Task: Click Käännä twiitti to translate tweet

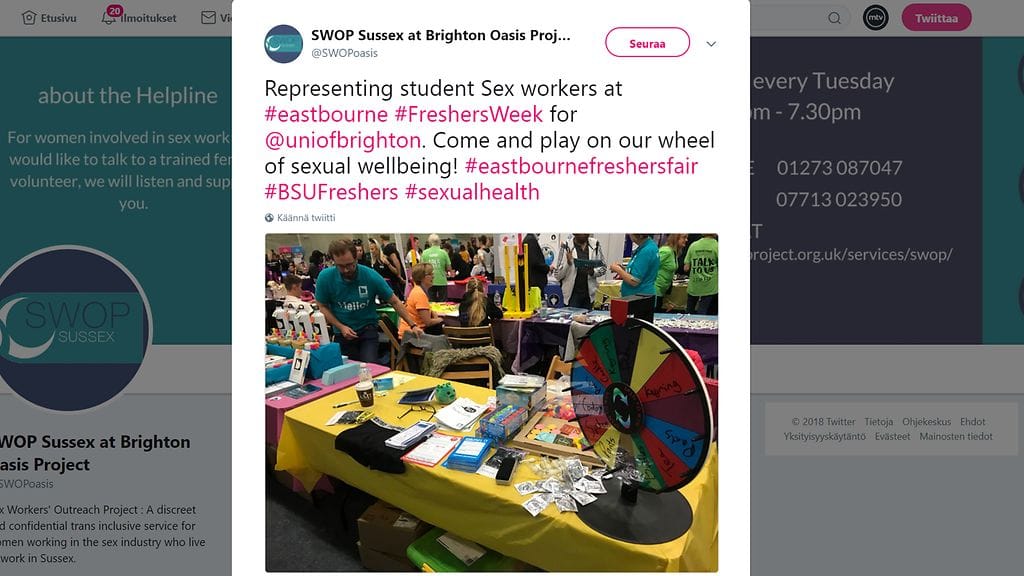Action: pos(306,218)
